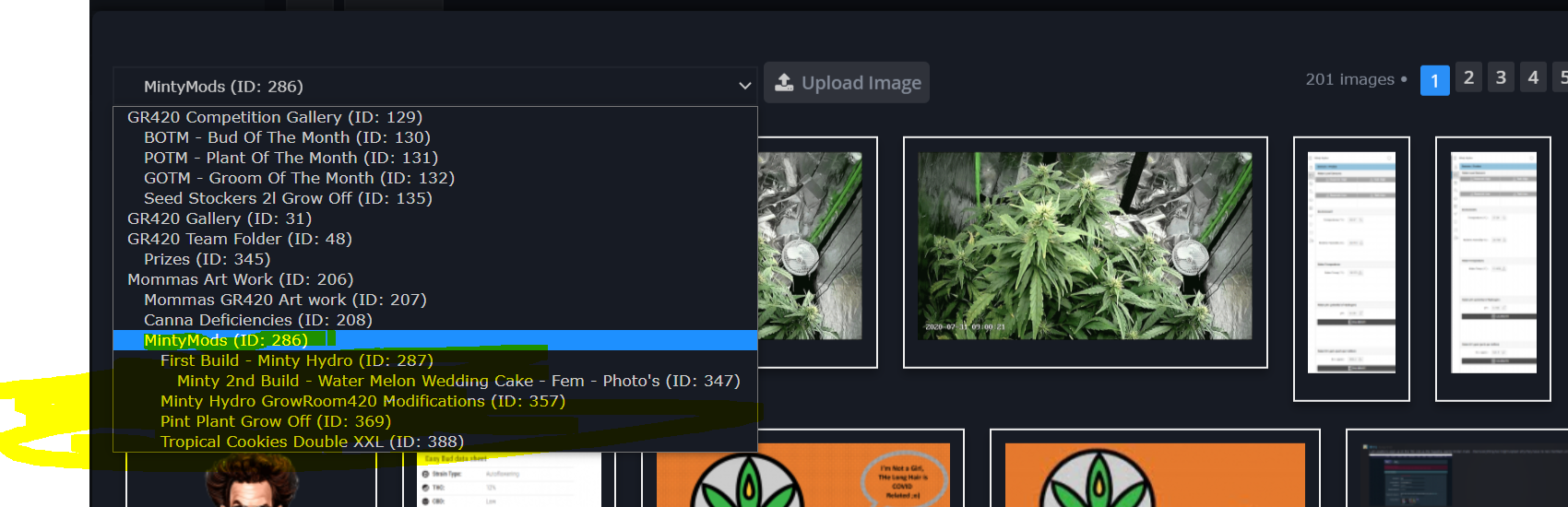Pick POTM - Plant Of The Month
1568x507 pixels.
pos(291,158)
